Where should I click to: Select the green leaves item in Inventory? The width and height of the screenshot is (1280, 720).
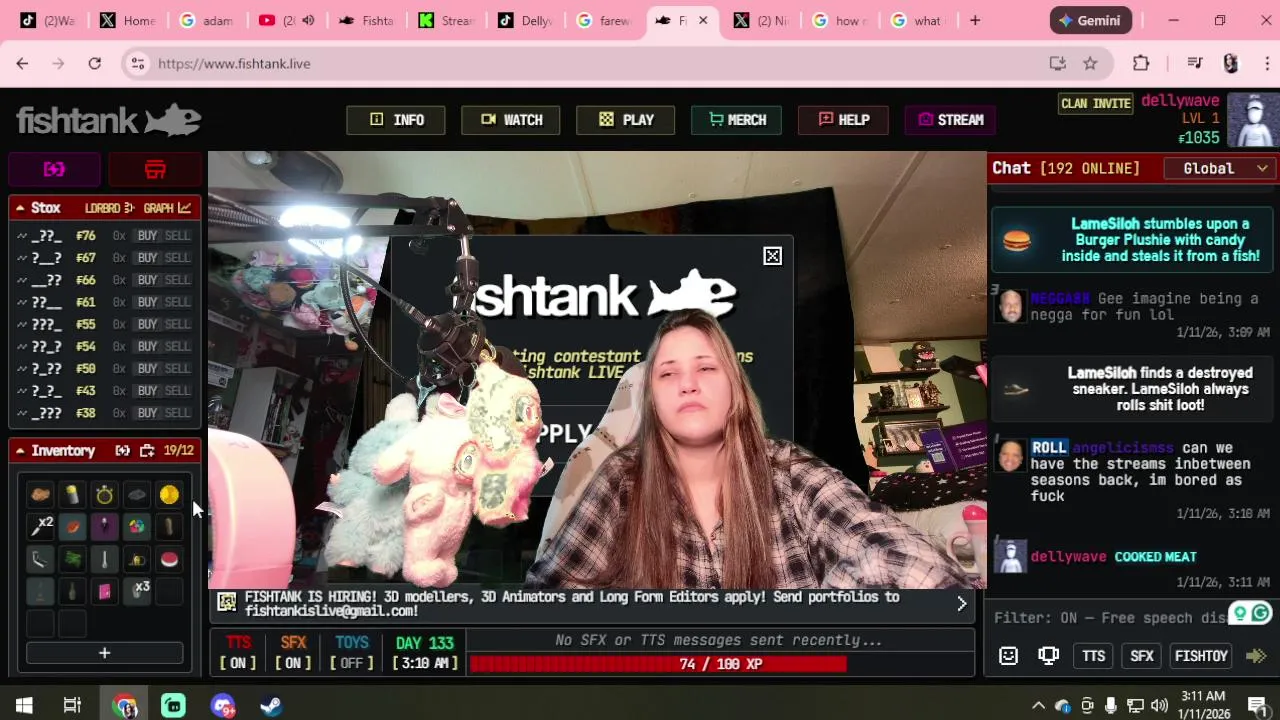72,559
